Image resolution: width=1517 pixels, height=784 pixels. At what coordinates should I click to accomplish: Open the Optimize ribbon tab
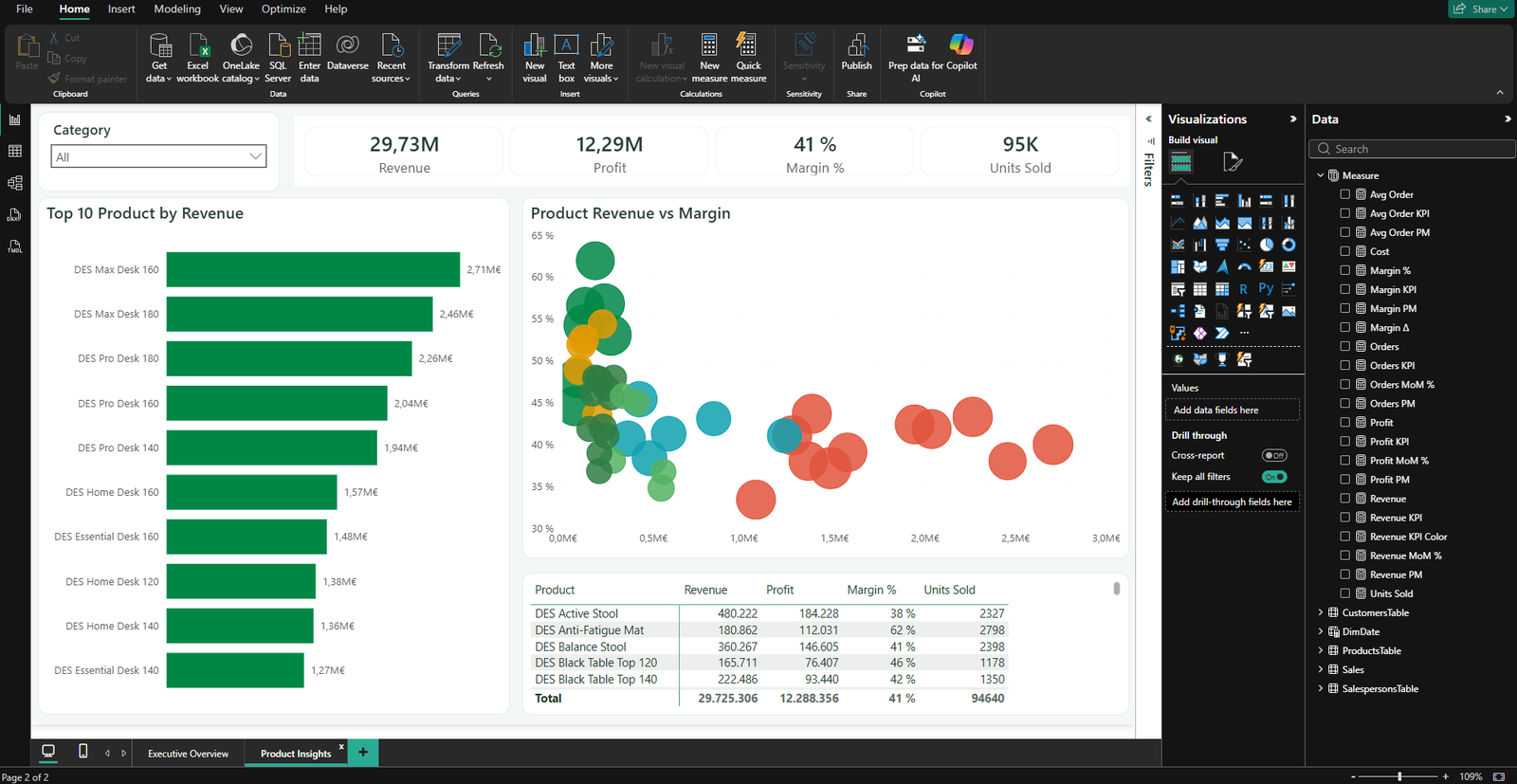coord(283,9)
